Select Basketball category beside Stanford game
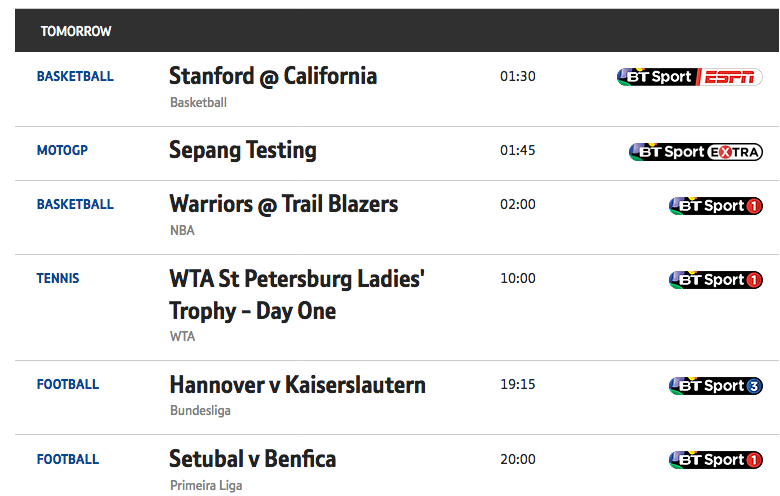 75,76
